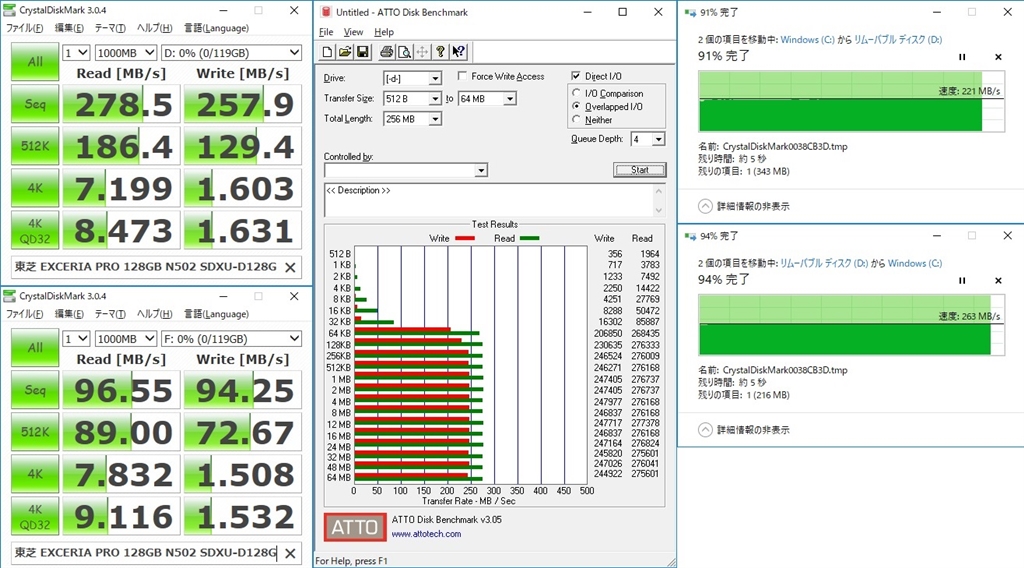Select the I/O Comparison radio button

click(576, 93)
